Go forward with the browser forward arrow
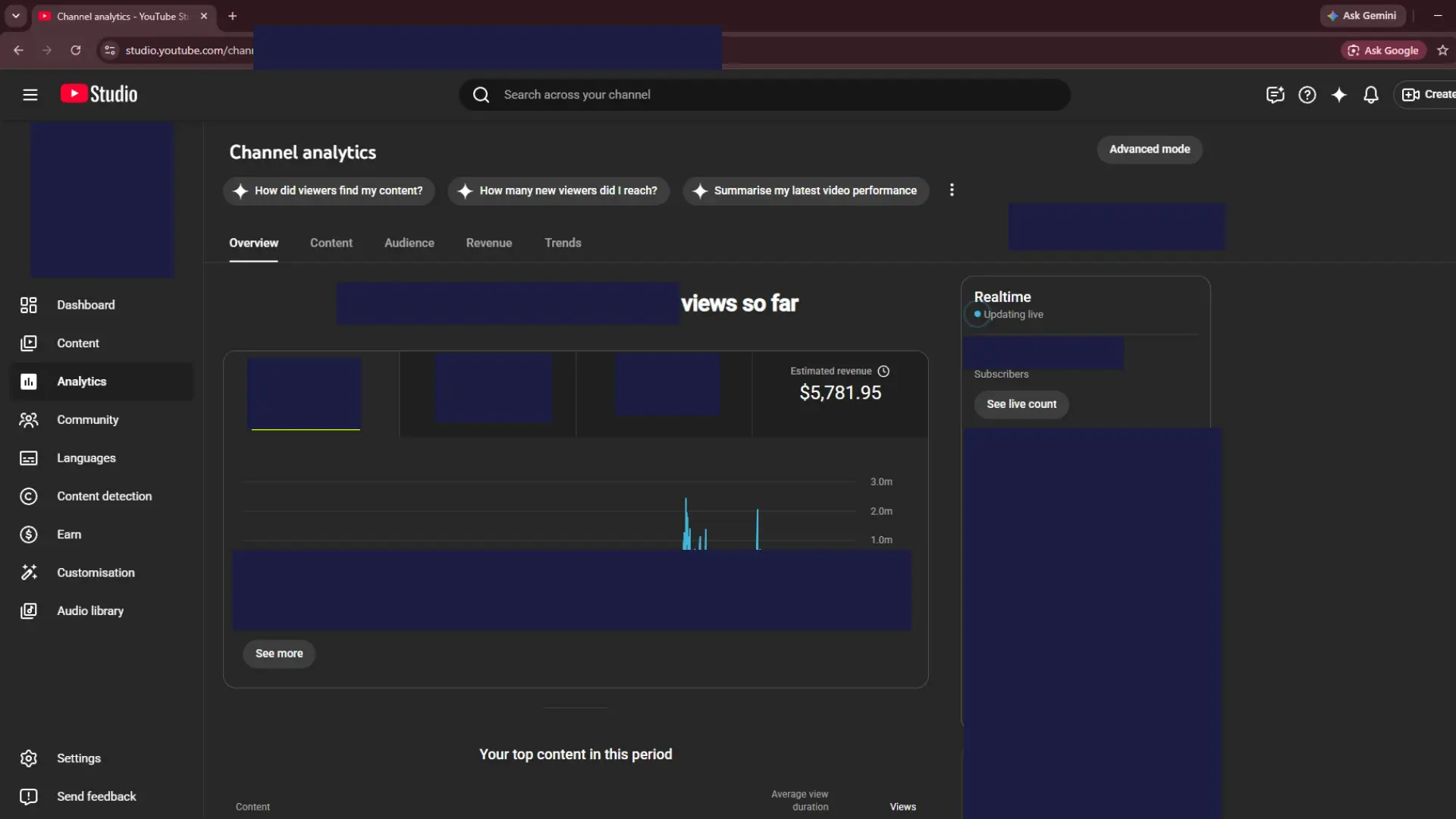Viewport: 1456px width, 819px height. tap(47, 50)
